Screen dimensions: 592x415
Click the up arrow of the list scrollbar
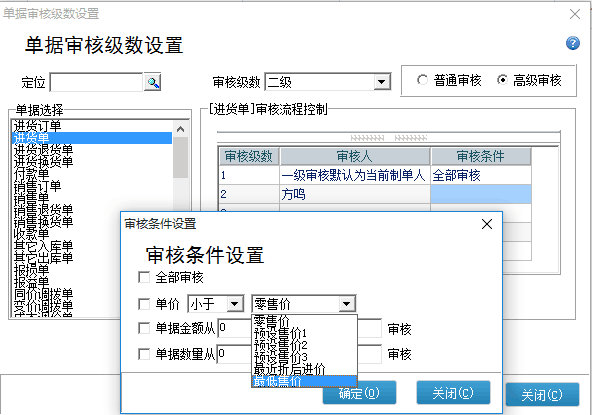[180, 129]
